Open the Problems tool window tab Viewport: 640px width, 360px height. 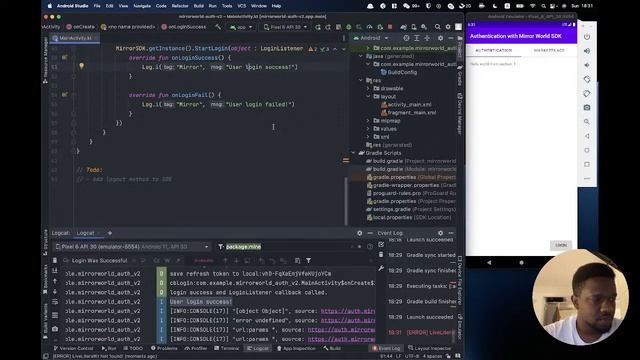click(x=164, y=348)
